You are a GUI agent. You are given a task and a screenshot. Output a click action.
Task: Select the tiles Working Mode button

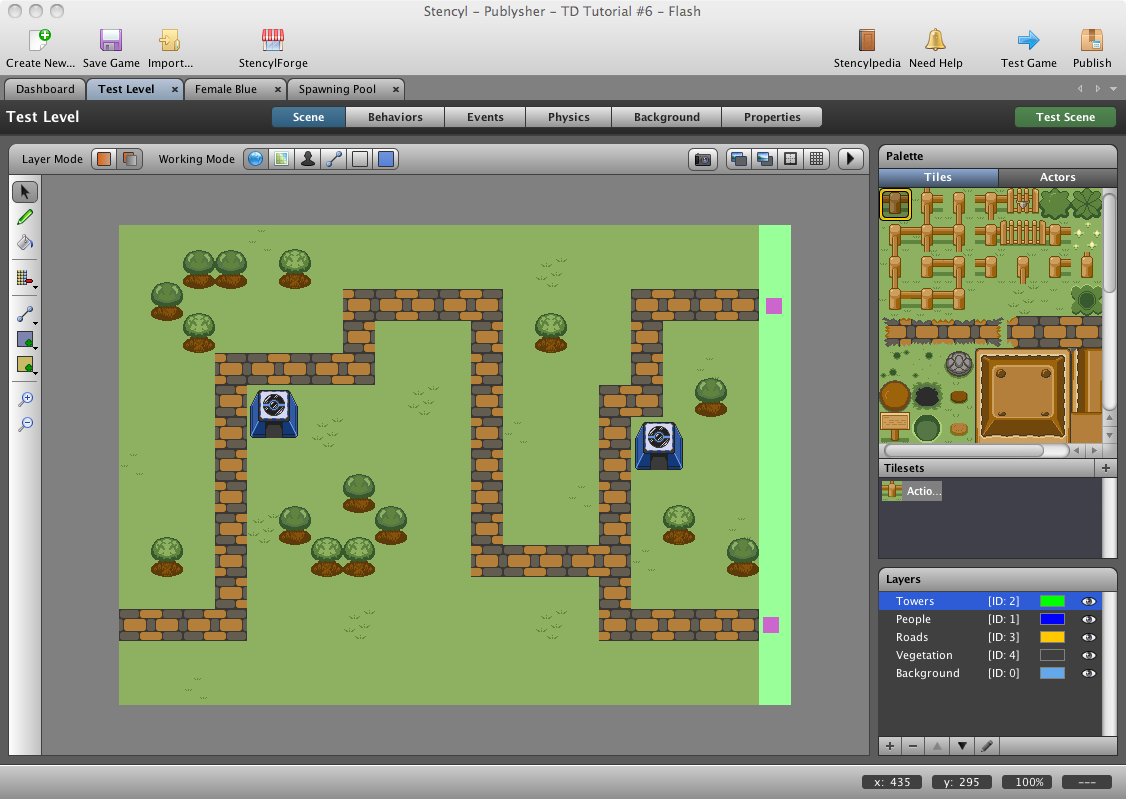[x=282, y=159]
